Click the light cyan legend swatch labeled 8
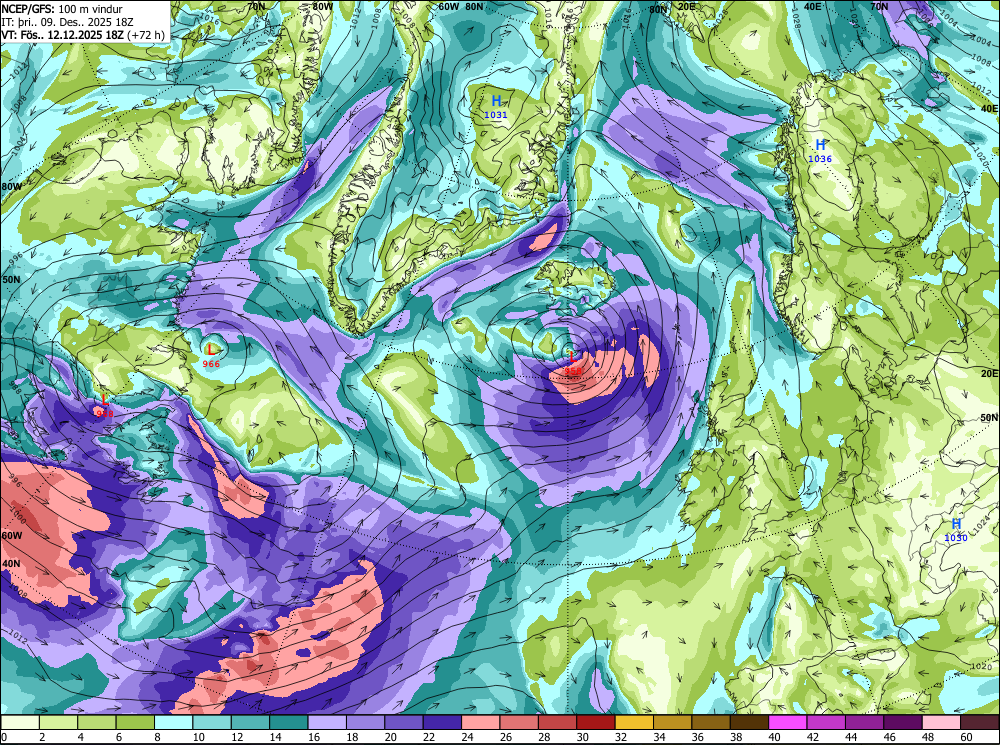 click(x=173, y=722)
